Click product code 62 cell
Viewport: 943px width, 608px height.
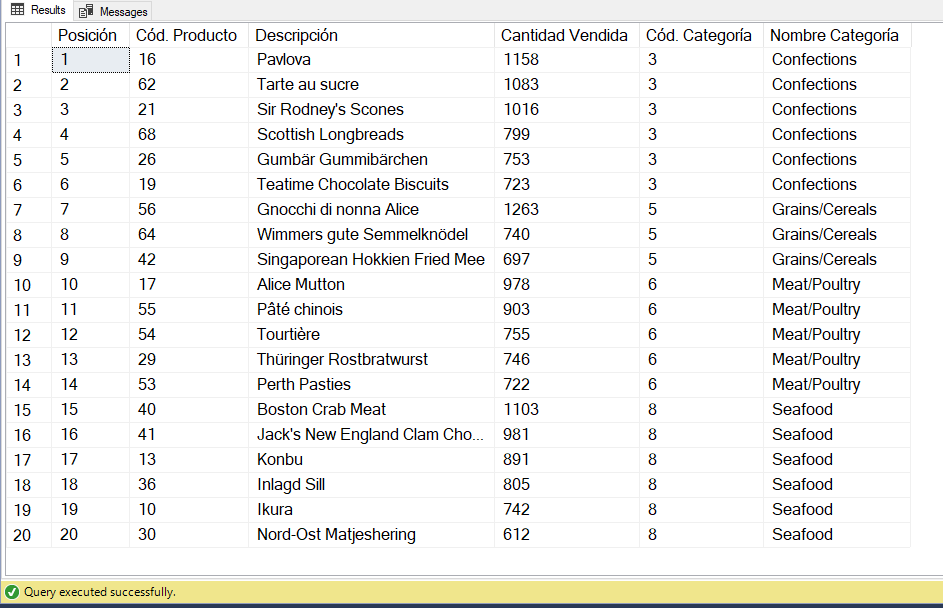point(189,85)
